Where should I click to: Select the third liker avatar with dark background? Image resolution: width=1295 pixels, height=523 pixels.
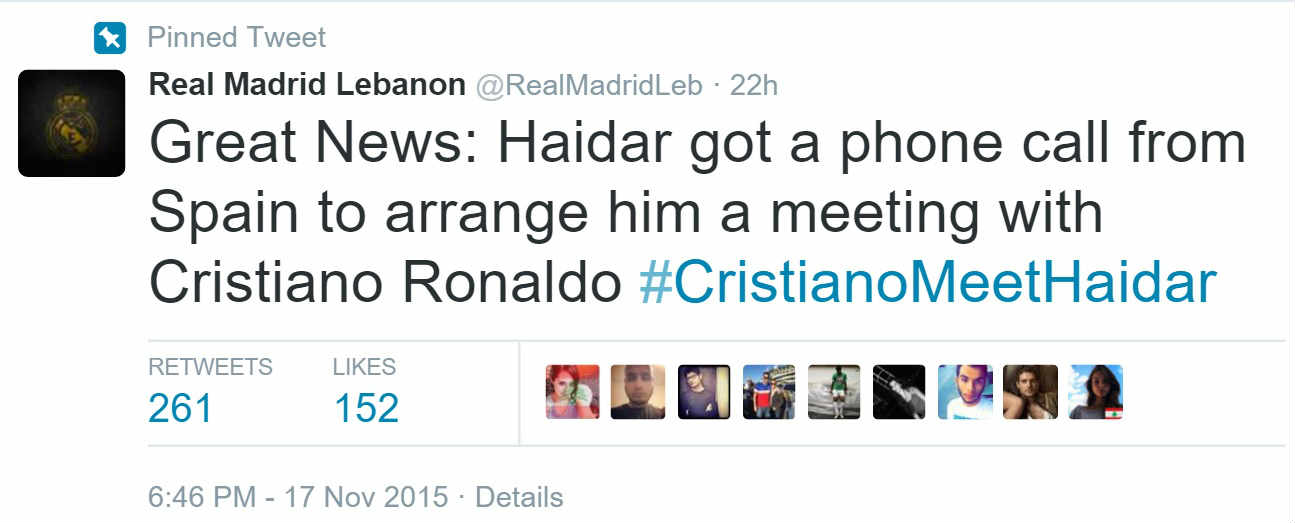[x=704, y=392]
